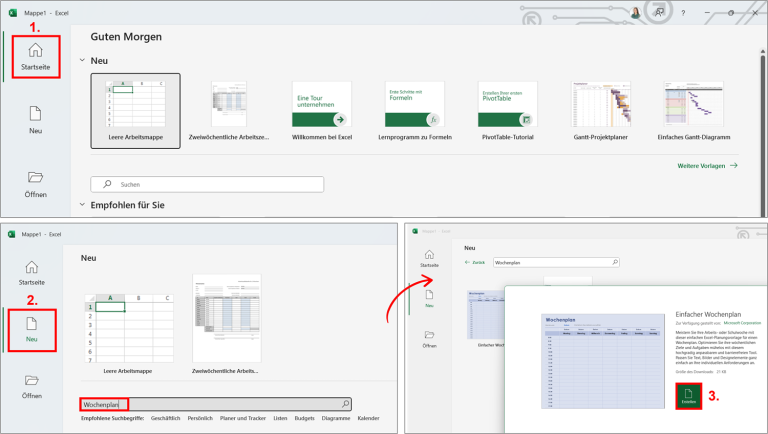This screenshot has height=434, width=768.
Task: Click Wochenplan search box in bottom-right window
Action: (x=556, y=263)
